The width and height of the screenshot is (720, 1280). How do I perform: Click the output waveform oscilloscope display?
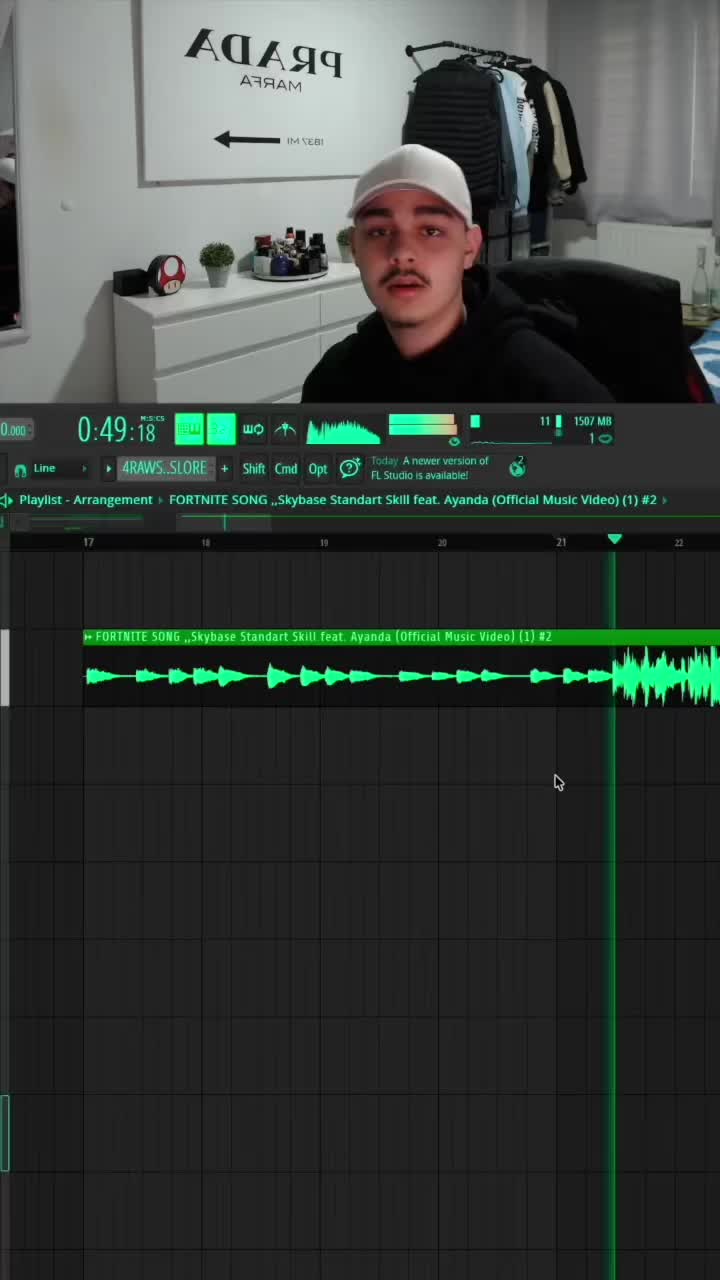[343, 430]
